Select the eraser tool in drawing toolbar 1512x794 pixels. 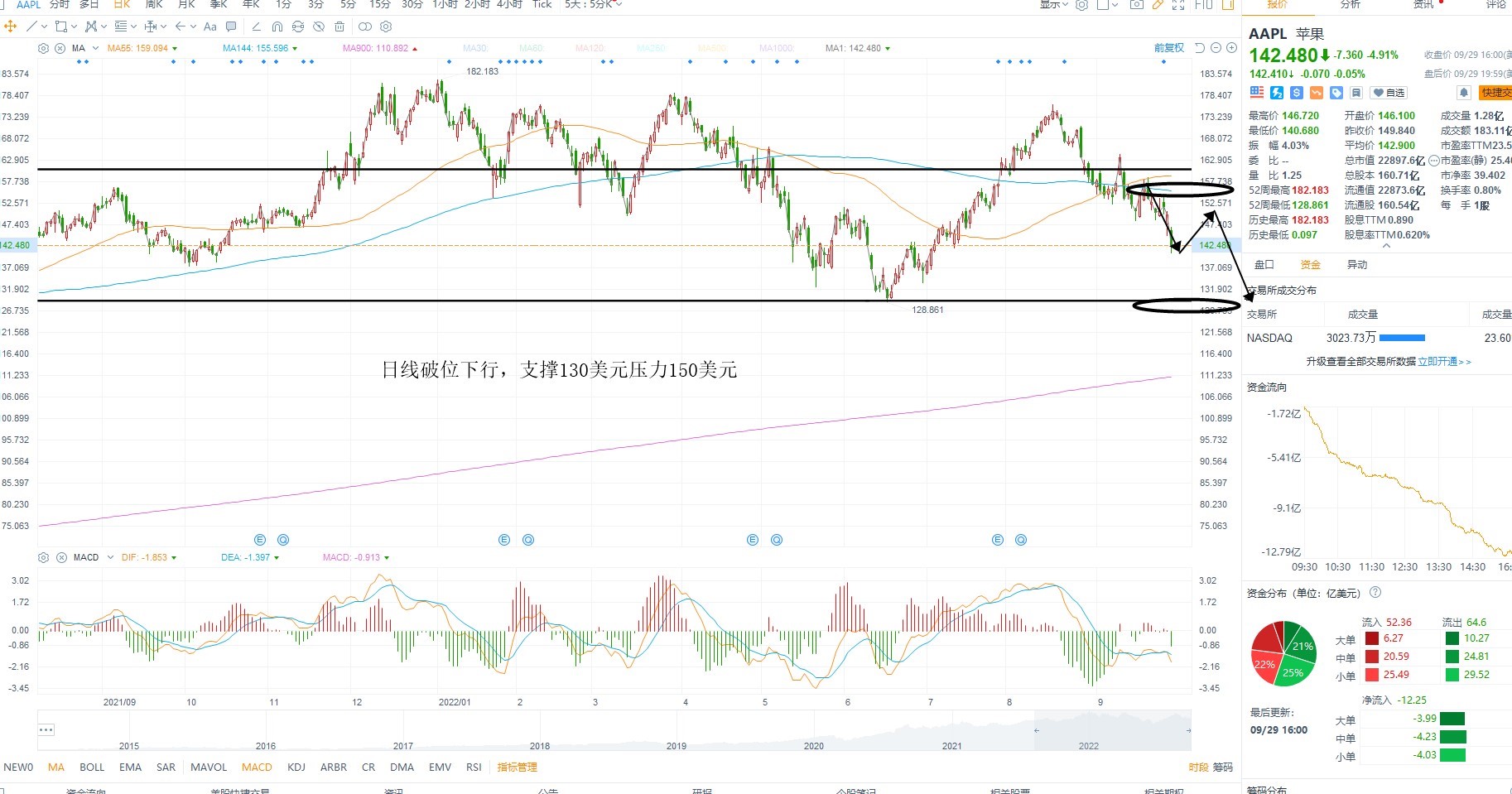tap(256, 26)
